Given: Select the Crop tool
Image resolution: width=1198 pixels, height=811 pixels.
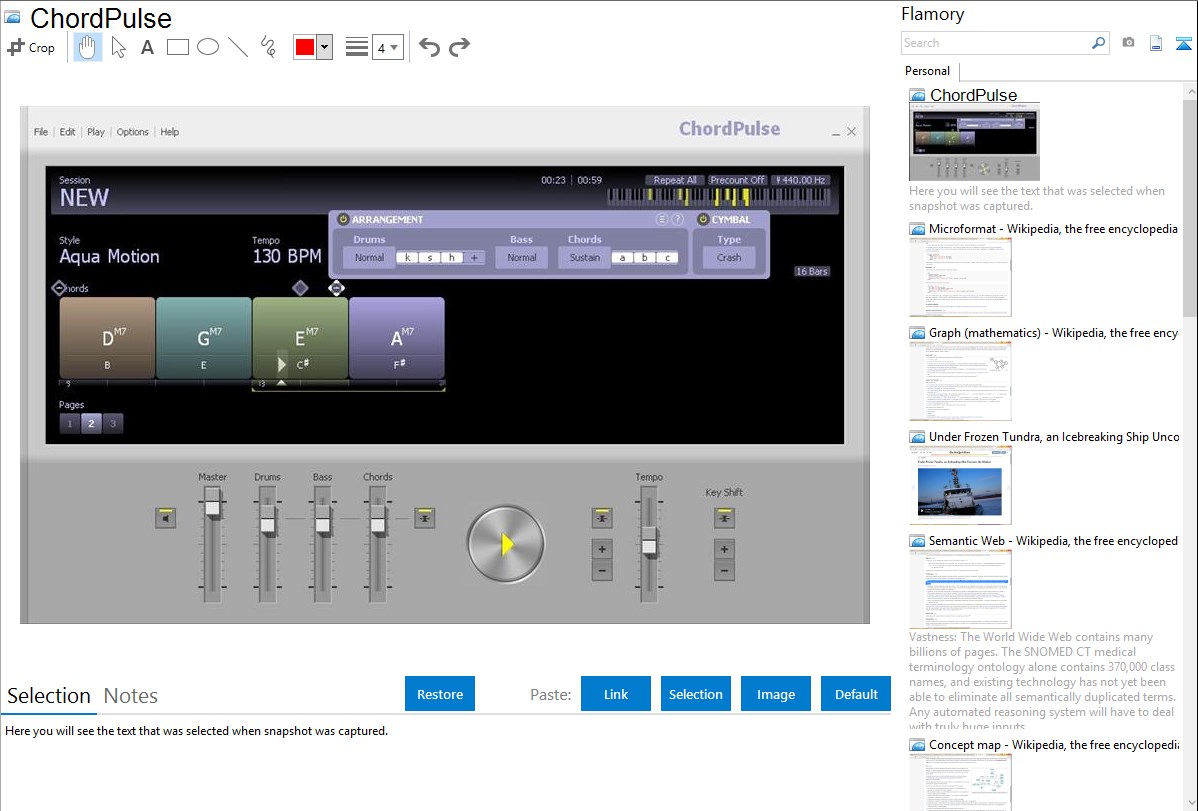Looking at the screenshot, I should click(31, 47).
